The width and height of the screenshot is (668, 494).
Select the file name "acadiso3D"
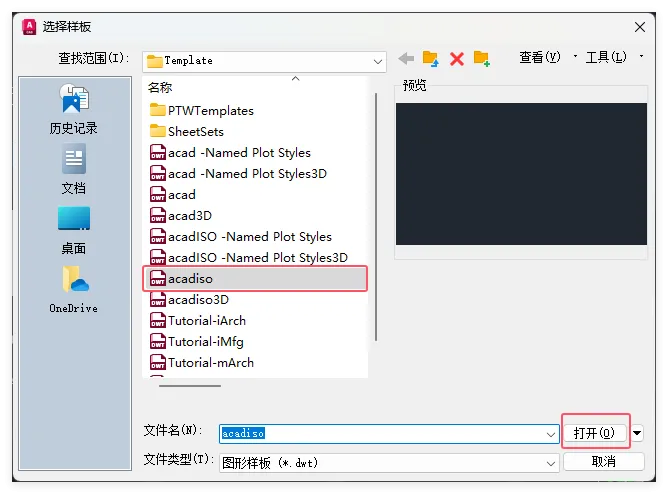(x=199, y=299)
